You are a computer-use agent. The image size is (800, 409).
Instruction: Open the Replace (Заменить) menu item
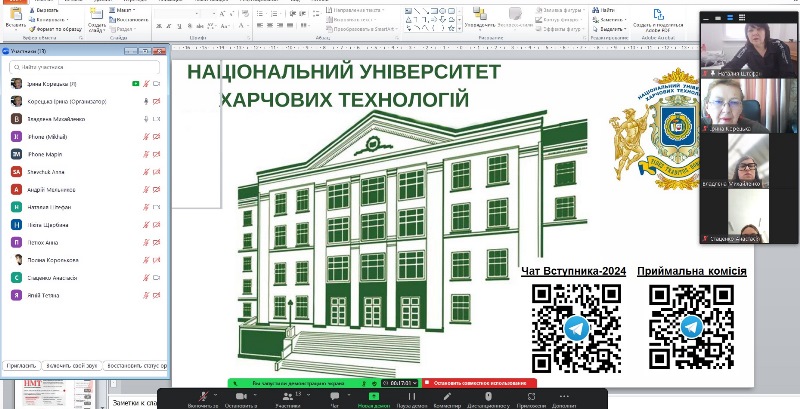pyautogui.click(x=607, y=20)
